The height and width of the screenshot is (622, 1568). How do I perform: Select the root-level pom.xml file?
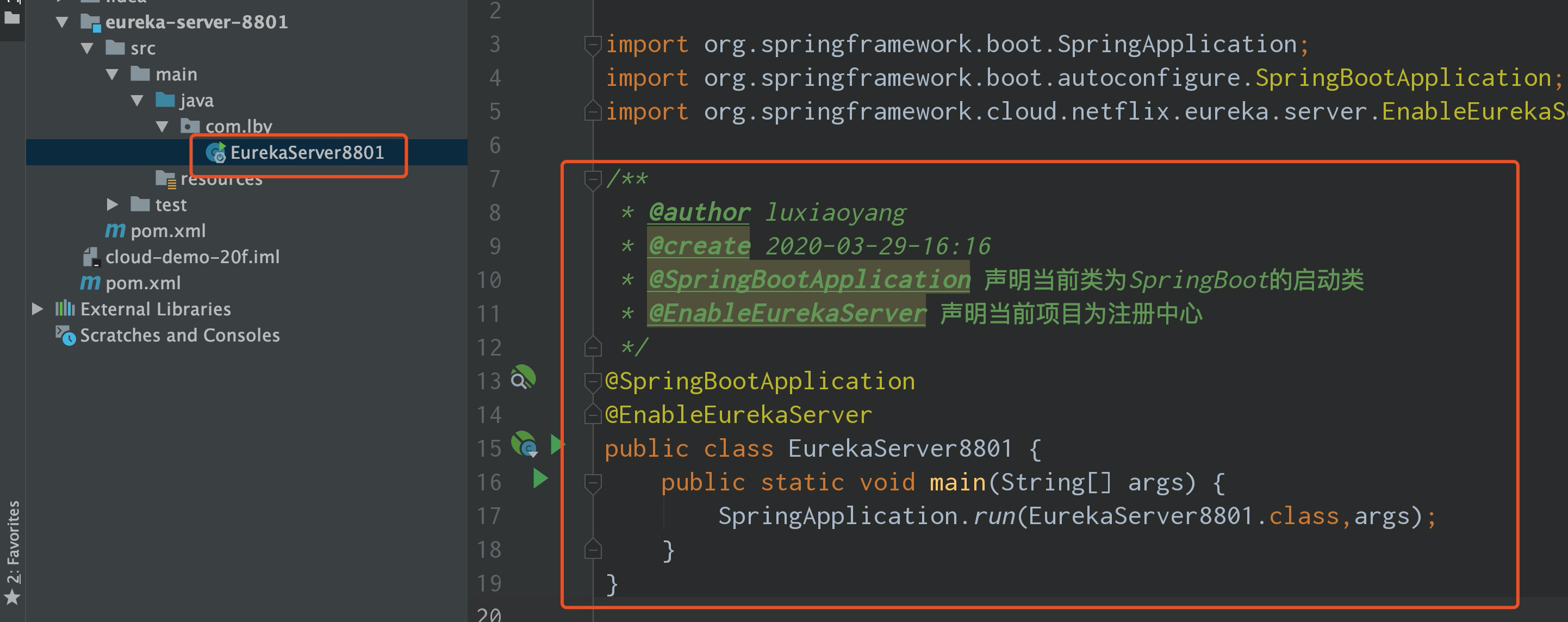[x=142, y=284]
